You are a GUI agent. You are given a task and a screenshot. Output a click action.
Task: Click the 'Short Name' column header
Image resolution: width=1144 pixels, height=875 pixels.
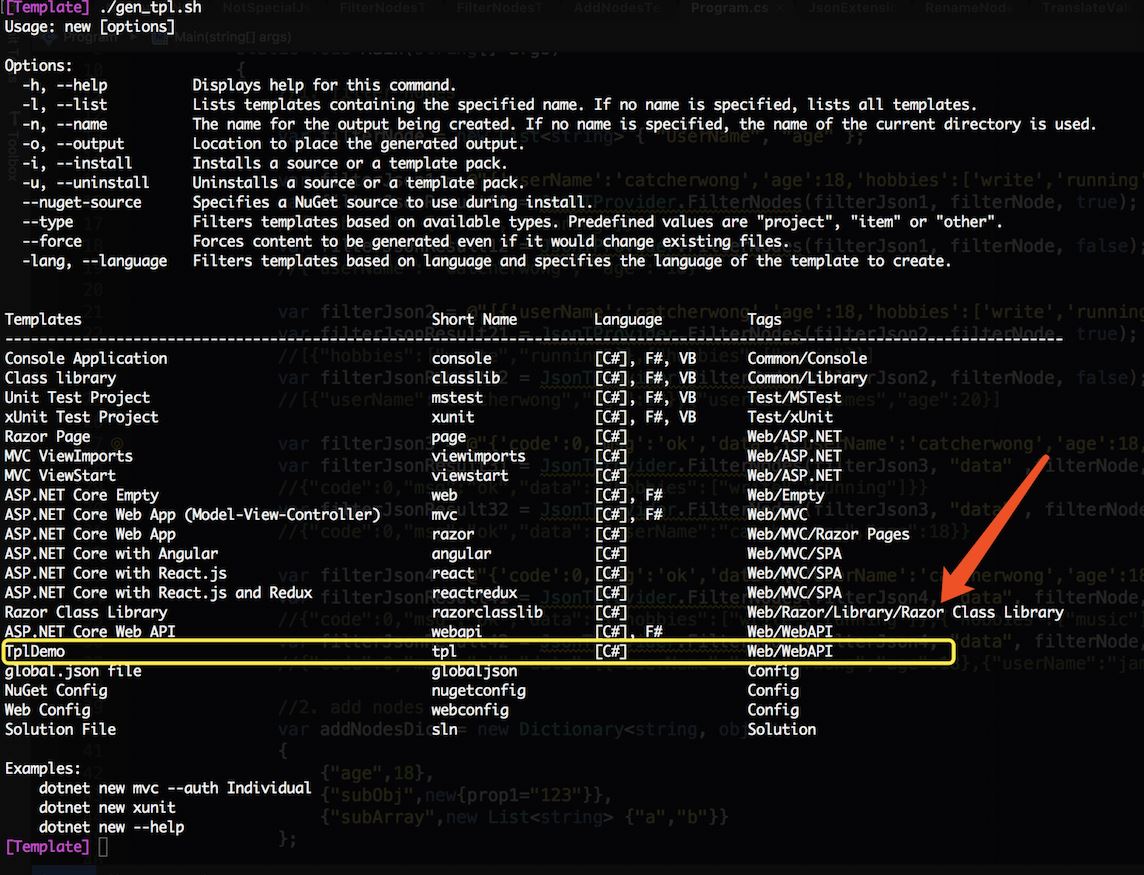[474, 319]
